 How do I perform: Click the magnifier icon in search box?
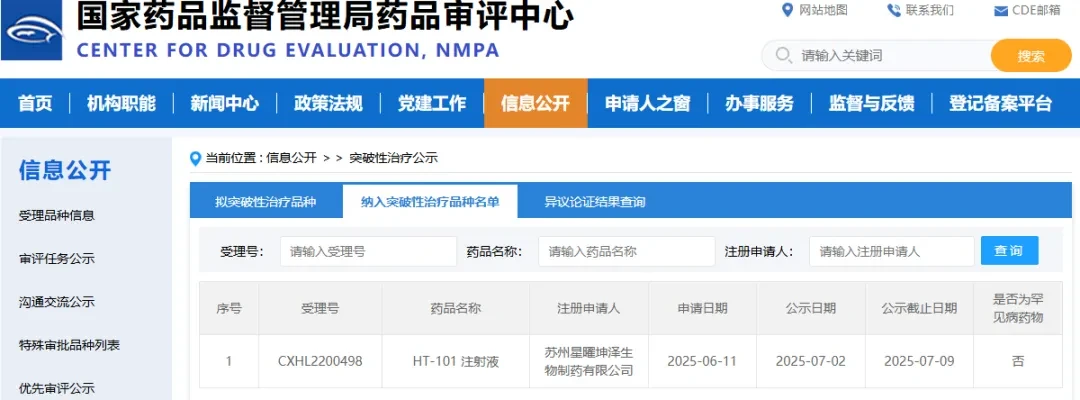[783, 55]
